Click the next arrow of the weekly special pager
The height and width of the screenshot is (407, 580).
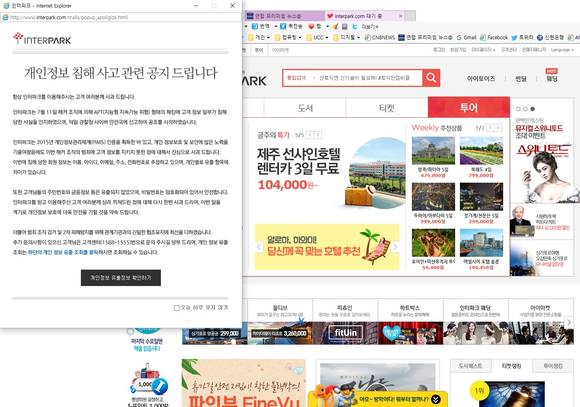pyautogui.click(x=318, y=135)
